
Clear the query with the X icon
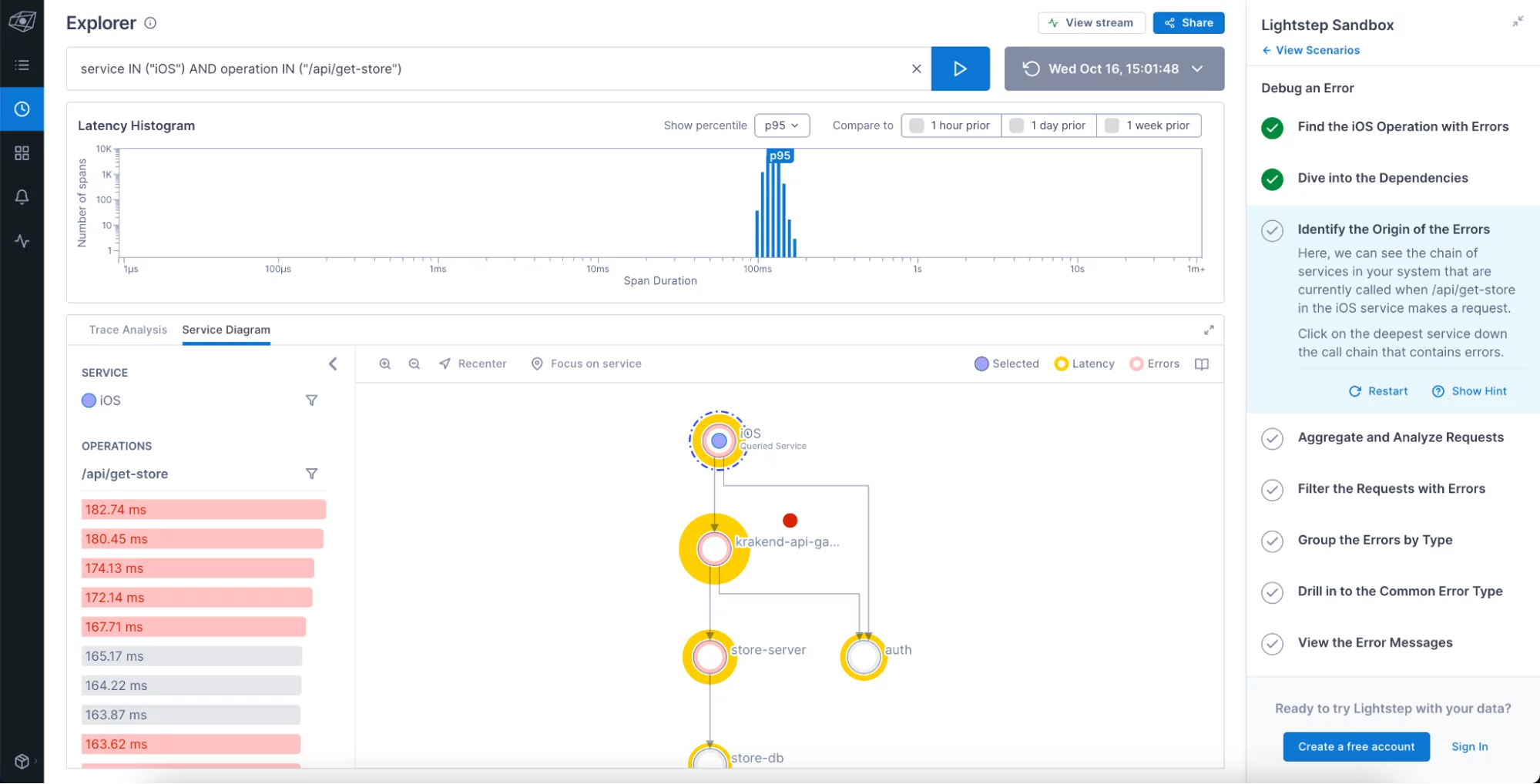(916, 69)
